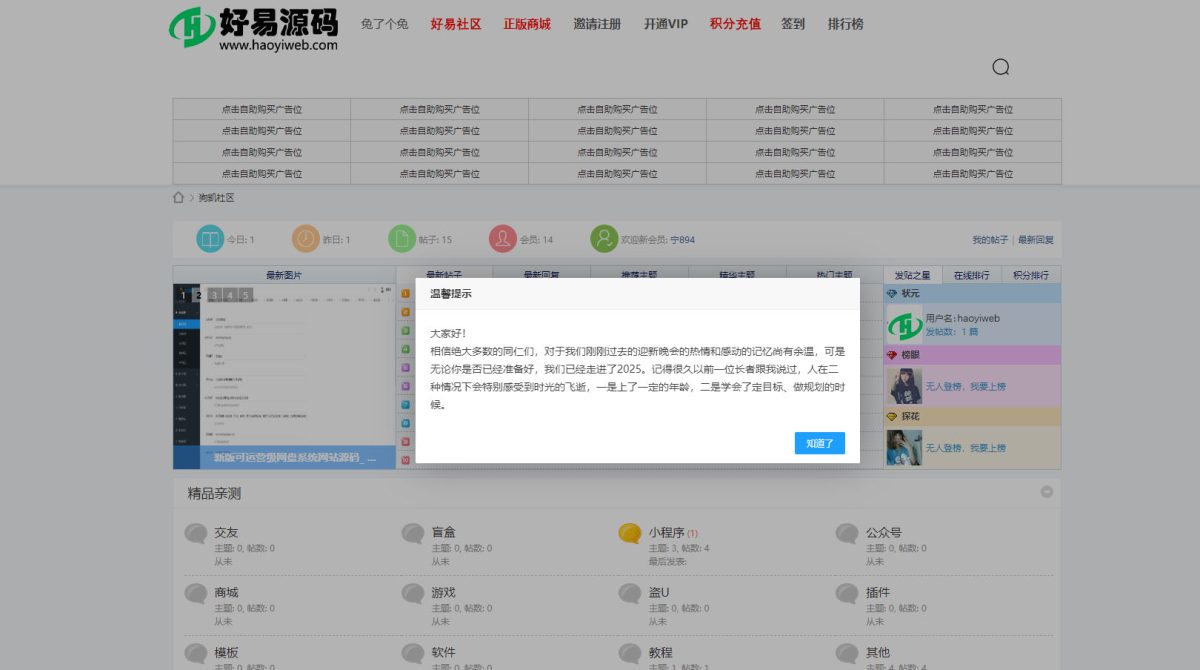This screenshot has width=1200, height=670.
Task: Click 狗狗社区 breadcrumb link
Action: coord(216,198)
